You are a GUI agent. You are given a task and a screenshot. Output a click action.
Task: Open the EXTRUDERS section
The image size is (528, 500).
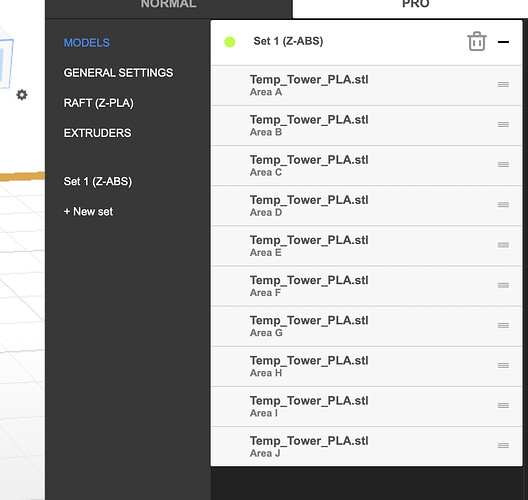[97, 133]
